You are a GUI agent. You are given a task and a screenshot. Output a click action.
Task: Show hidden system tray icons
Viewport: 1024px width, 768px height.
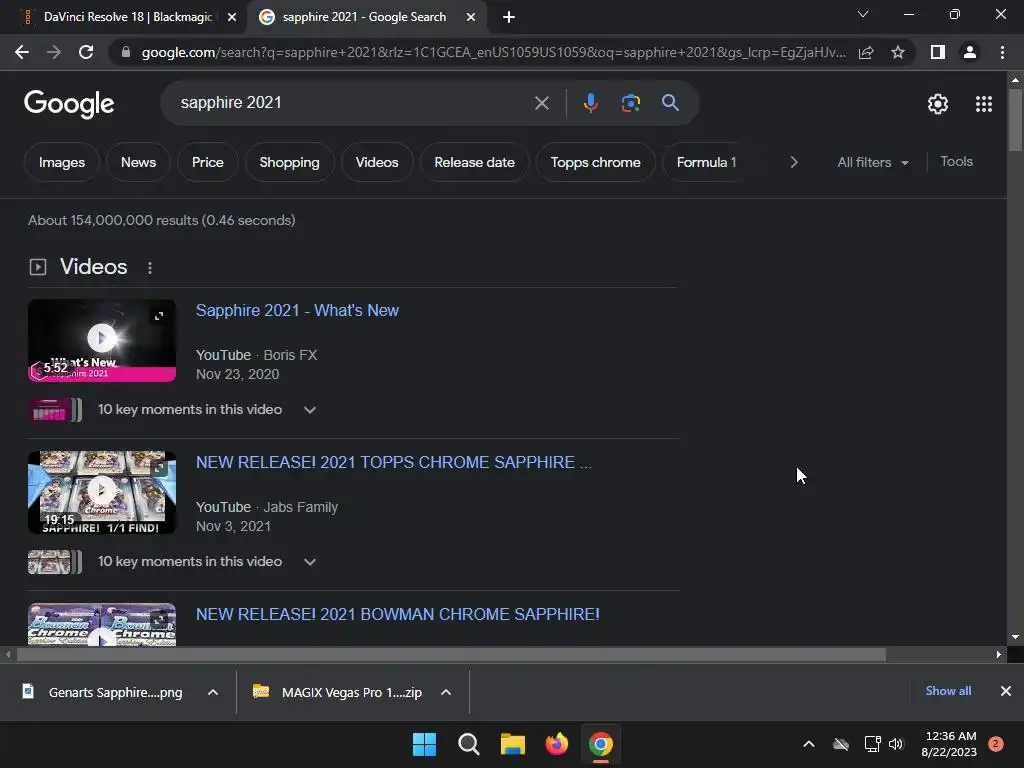pos(808,744)
